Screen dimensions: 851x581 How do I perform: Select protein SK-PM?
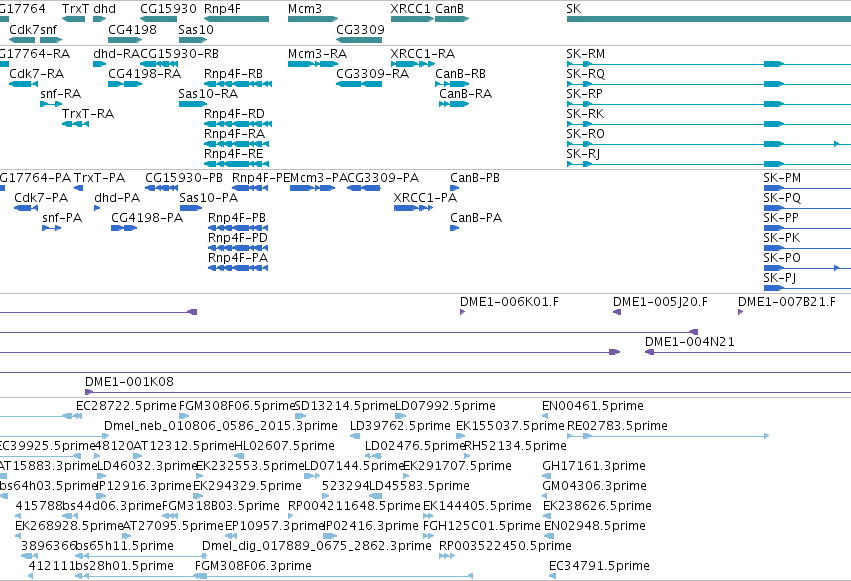point(782,178)
